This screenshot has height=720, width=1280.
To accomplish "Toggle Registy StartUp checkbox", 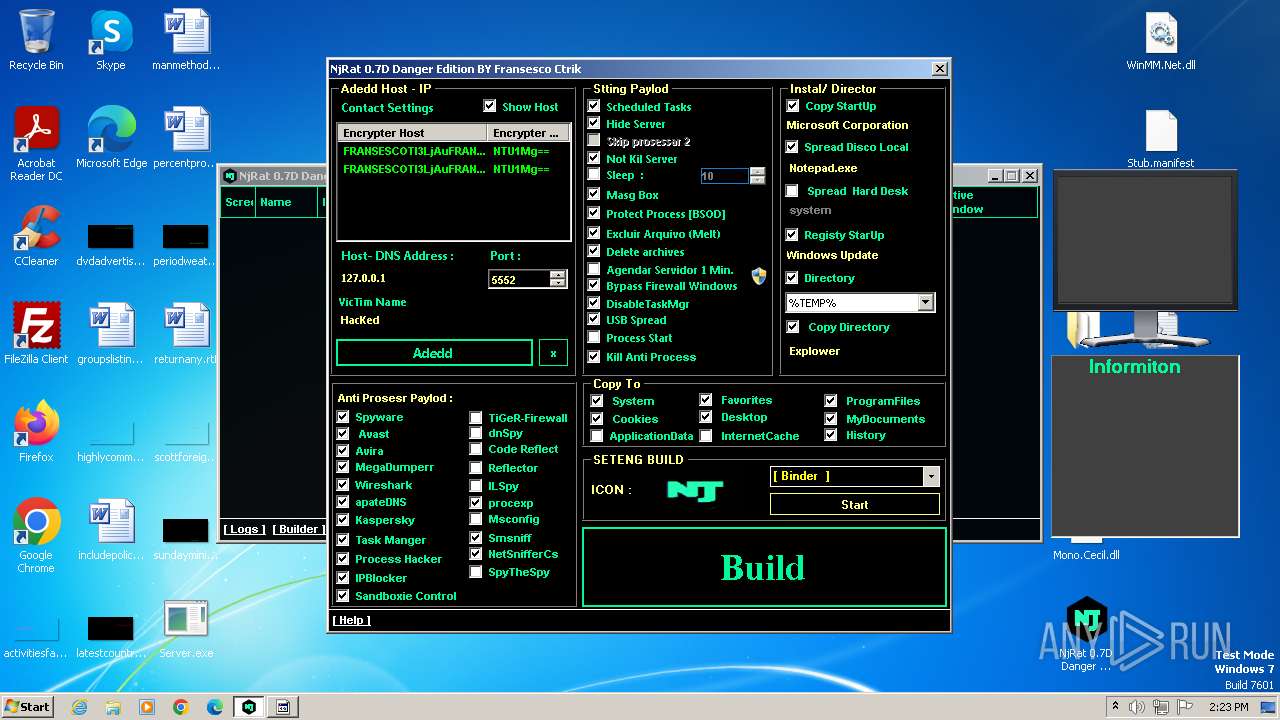I will pyautogui.click(x=793, y=235).
